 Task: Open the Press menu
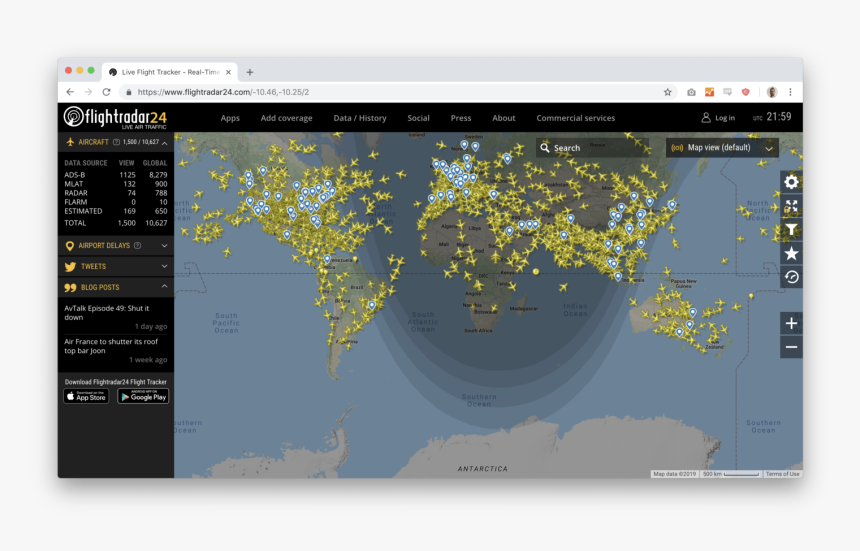(x=461, y=118)
